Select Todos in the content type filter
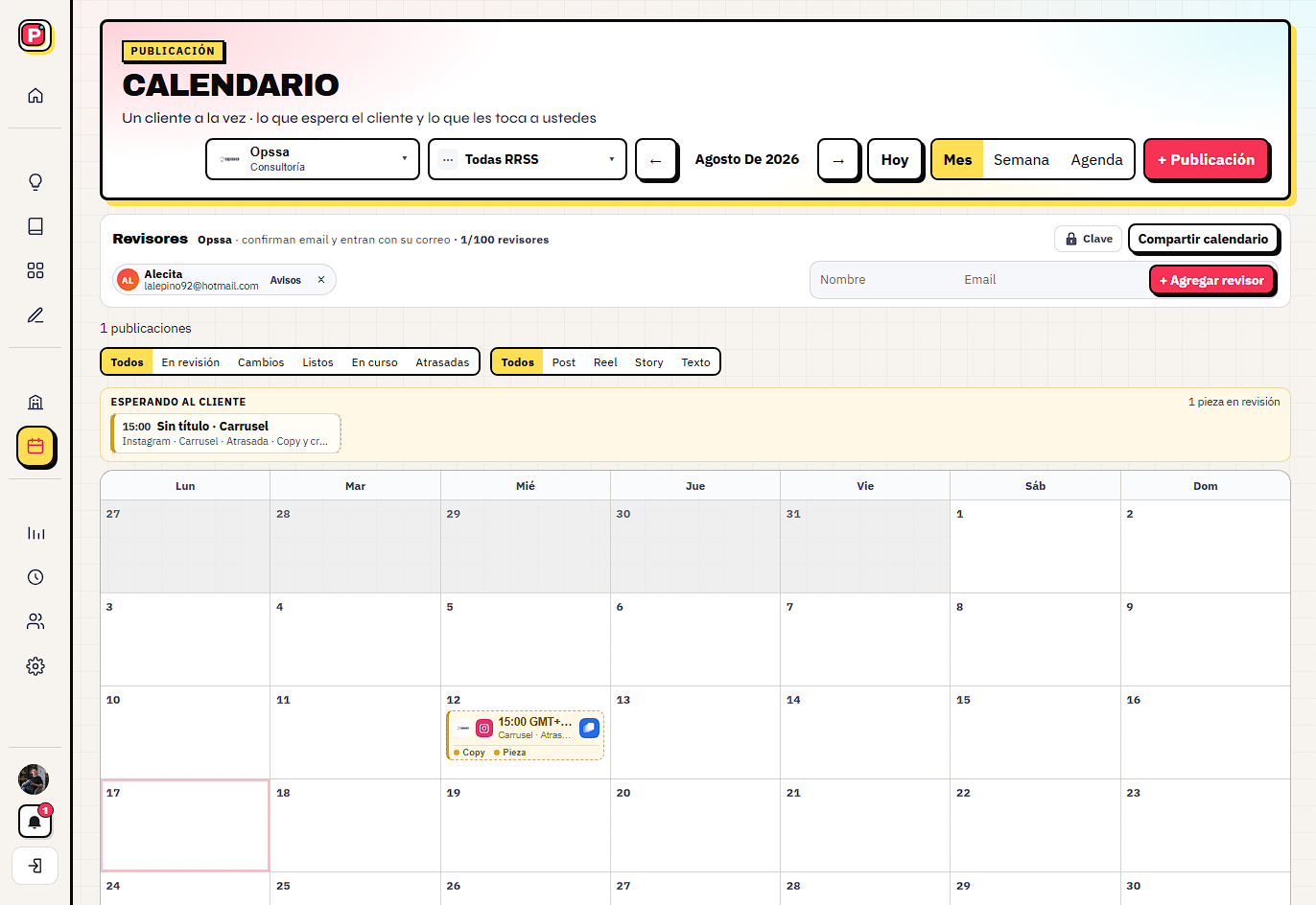 (518, 362)
